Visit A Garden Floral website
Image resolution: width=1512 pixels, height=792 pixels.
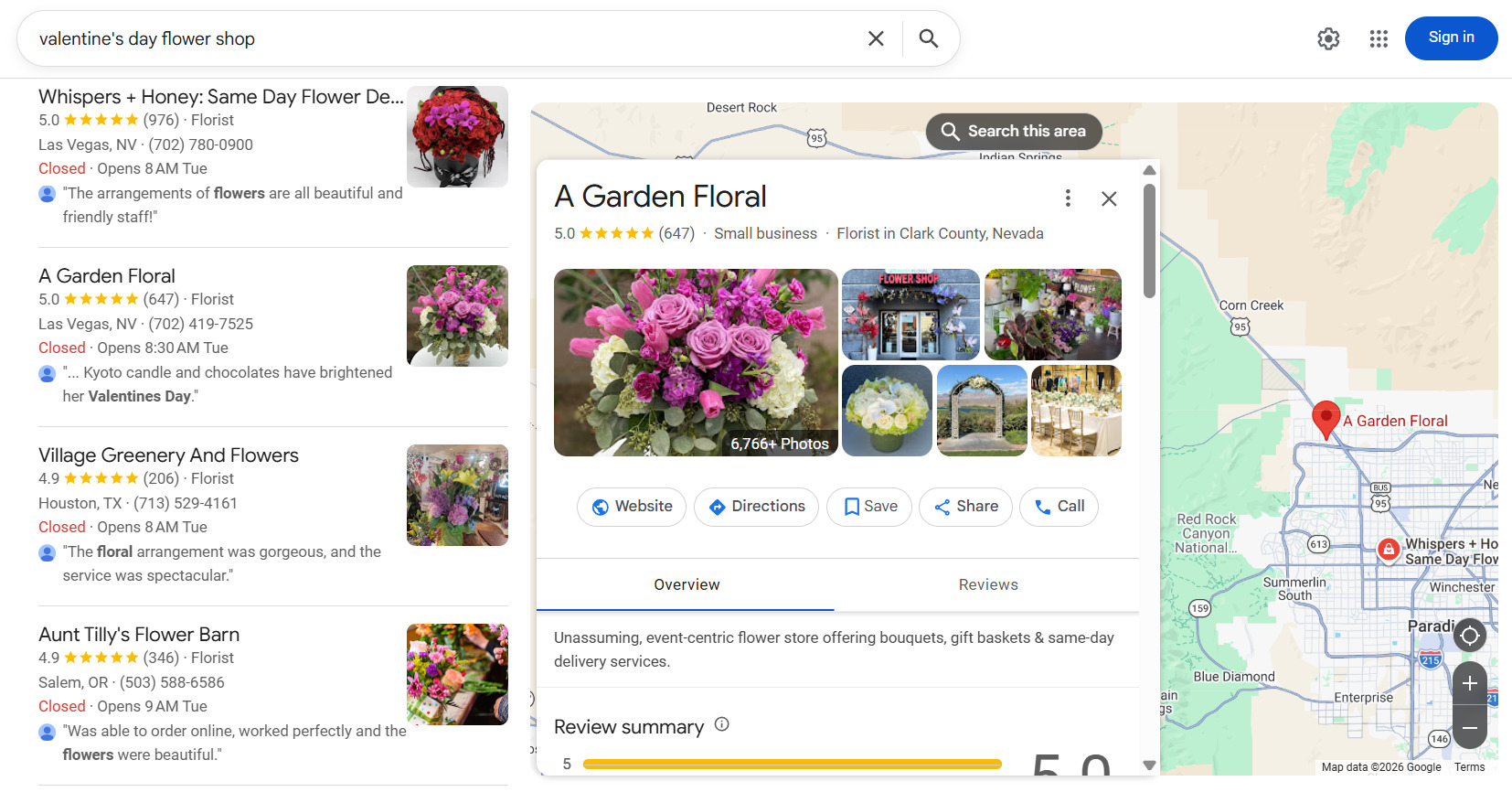[x=632, y=507]
